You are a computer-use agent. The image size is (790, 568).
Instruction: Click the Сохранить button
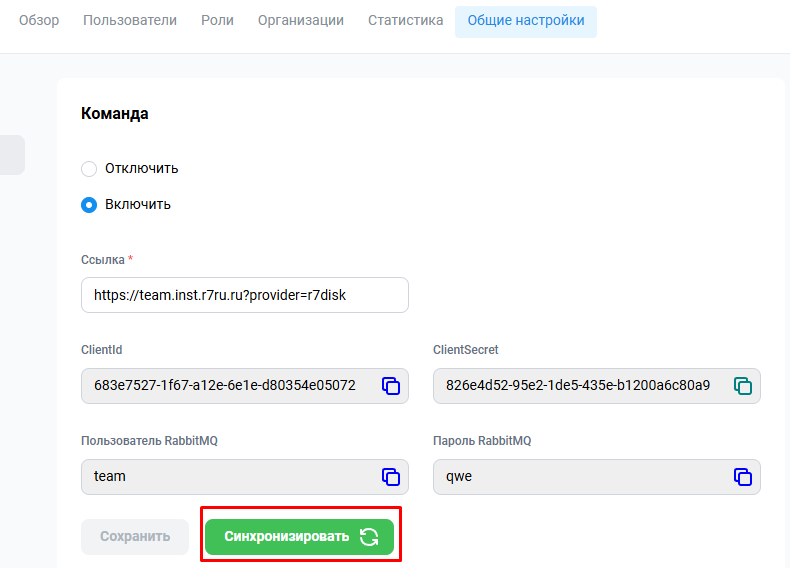tap(135, 537)
